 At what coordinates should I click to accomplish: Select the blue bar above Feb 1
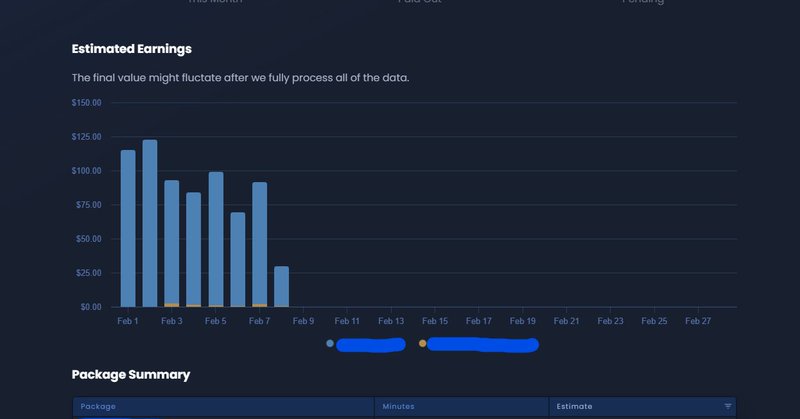[128, 228]
